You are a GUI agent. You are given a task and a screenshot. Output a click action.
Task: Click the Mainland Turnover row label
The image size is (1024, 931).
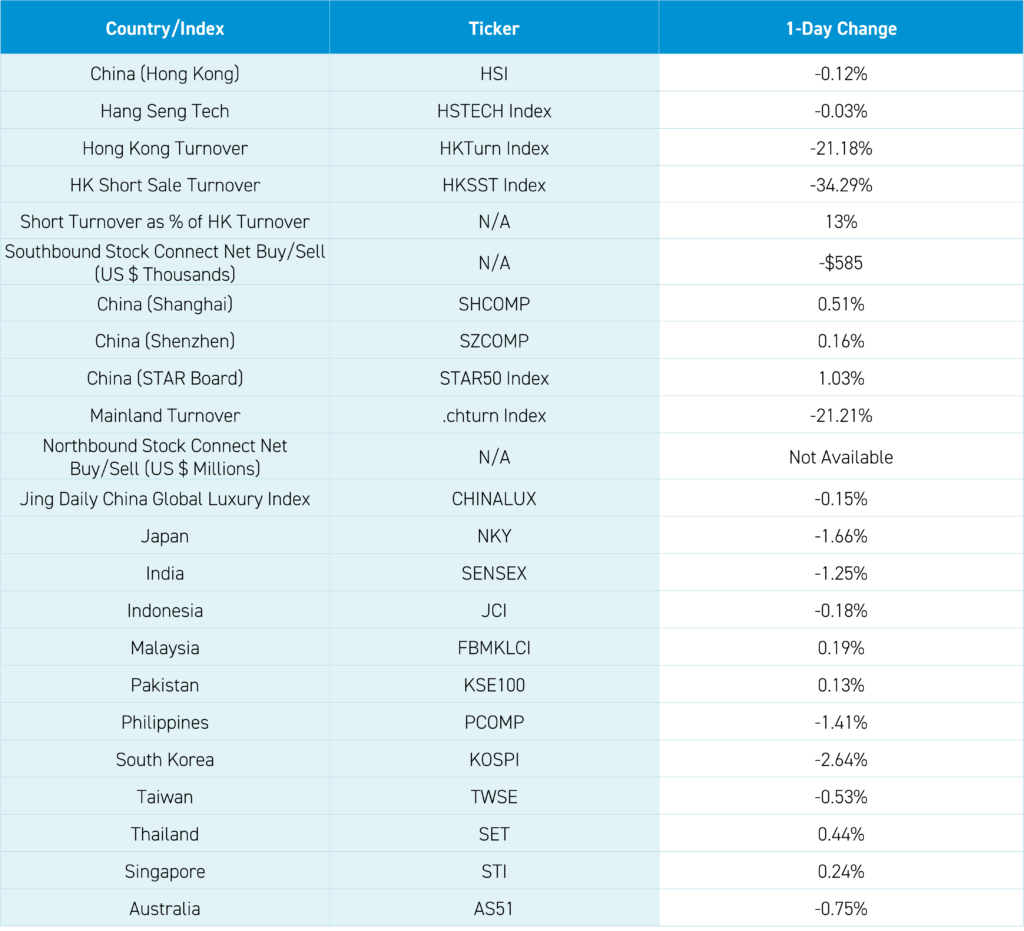(165, 415)
